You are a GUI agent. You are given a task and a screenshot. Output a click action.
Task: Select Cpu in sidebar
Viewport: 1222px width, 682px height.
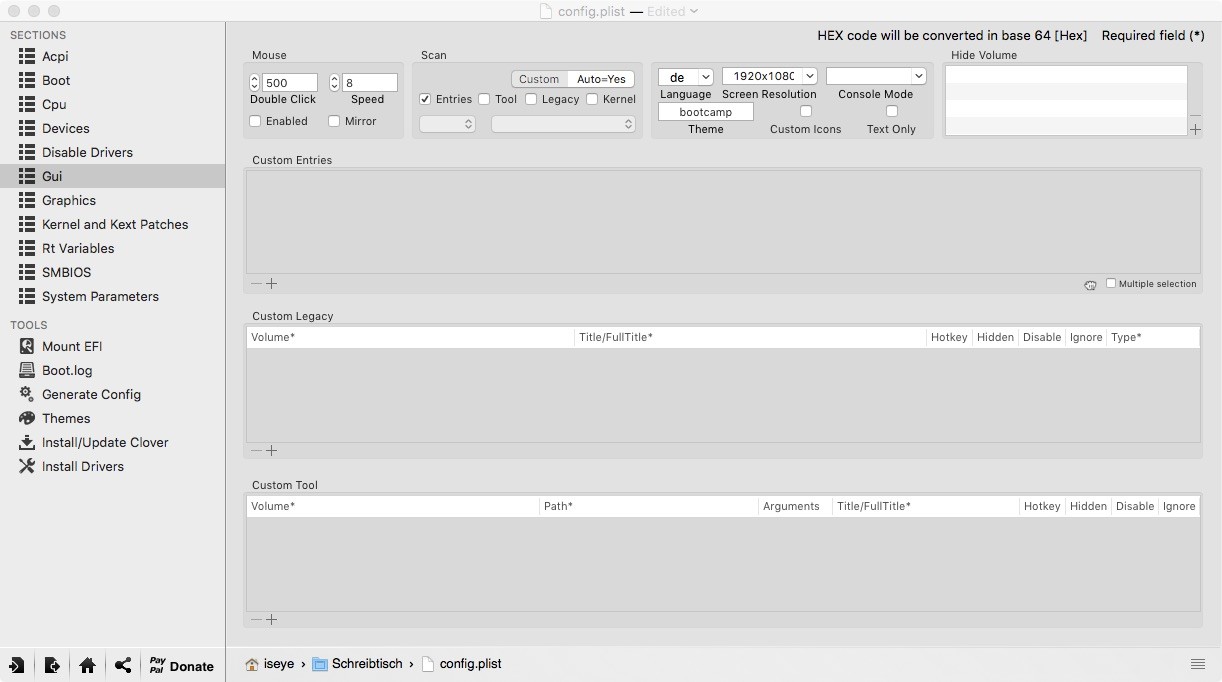click(112, 104)
